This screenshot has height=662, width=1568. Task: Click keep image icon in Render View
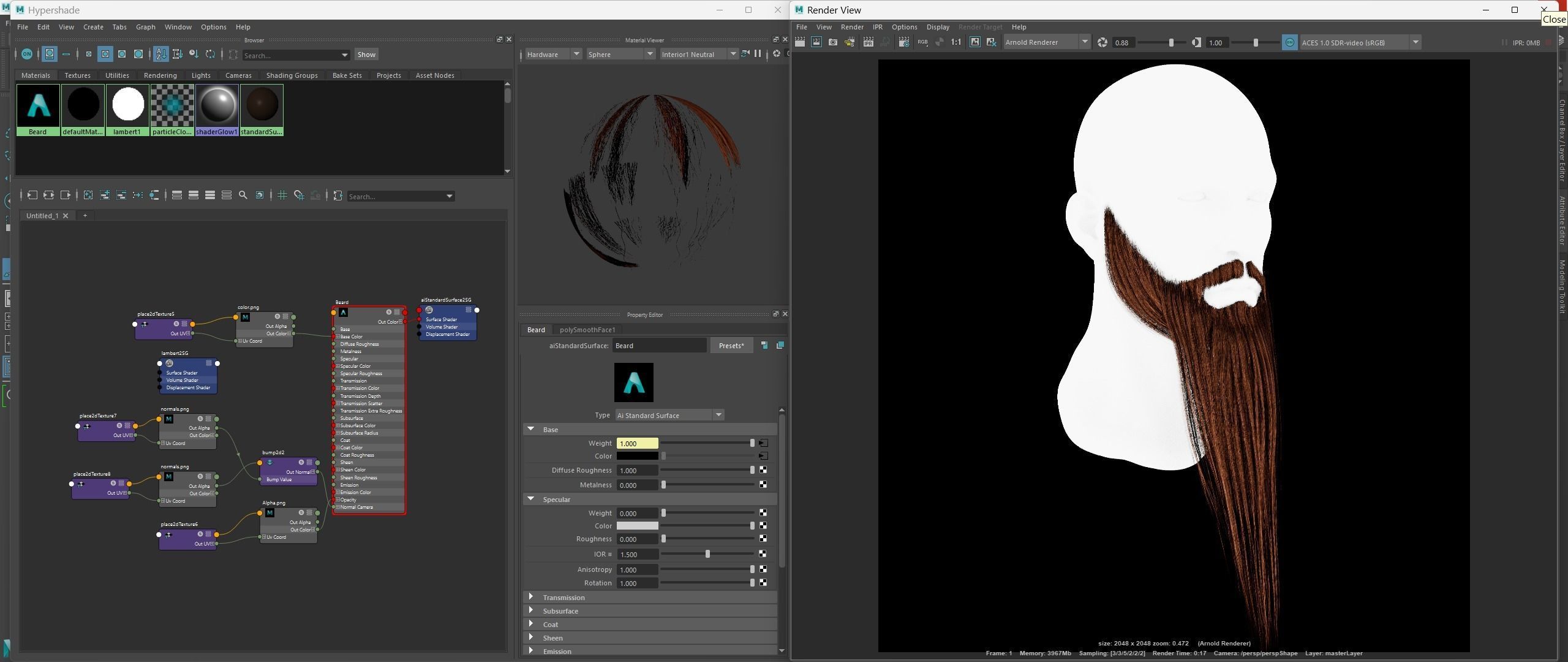tap(975, 42)
